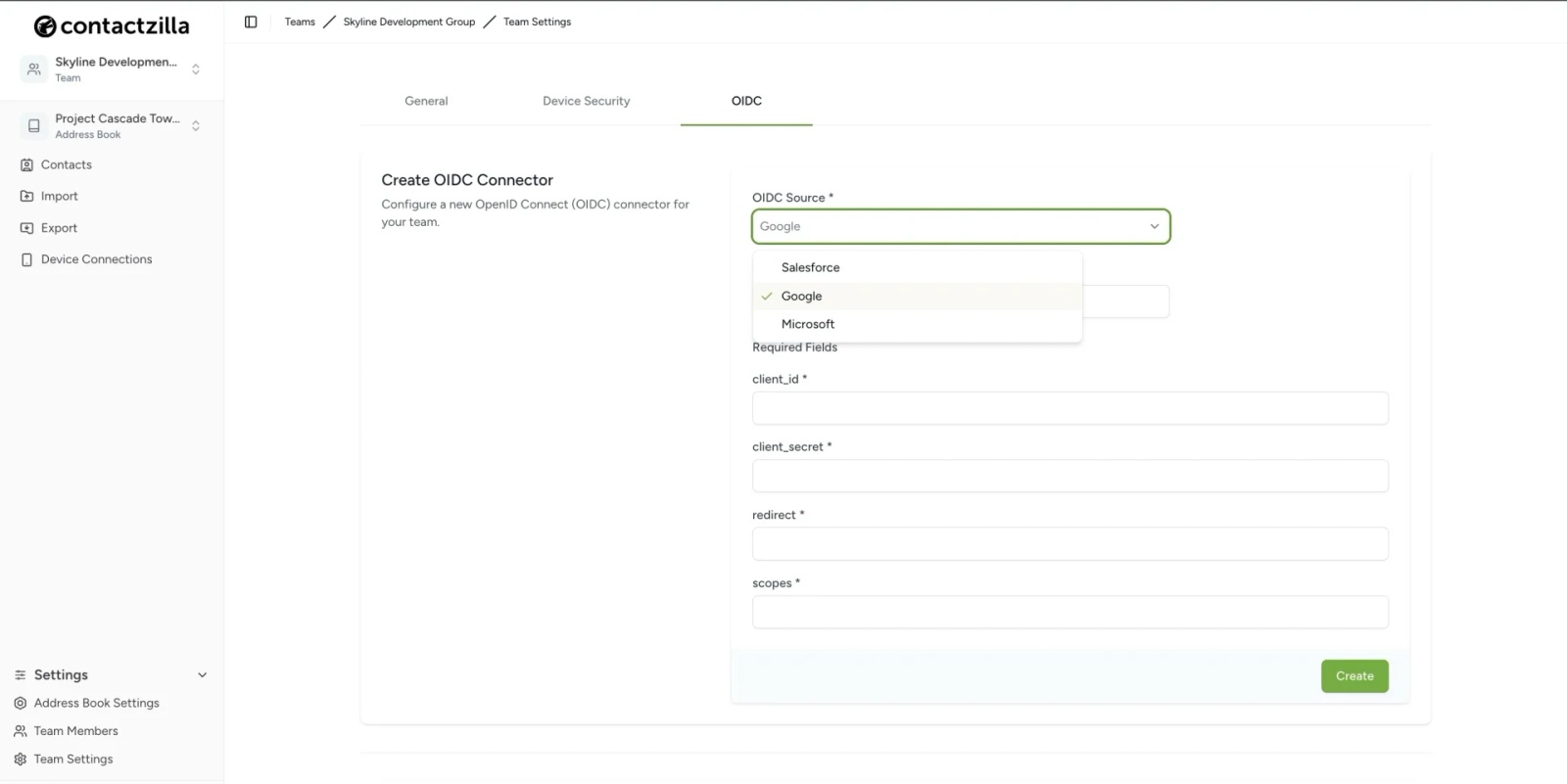Click the client_id input field
1567x784 pixels.
[1070, 408]
